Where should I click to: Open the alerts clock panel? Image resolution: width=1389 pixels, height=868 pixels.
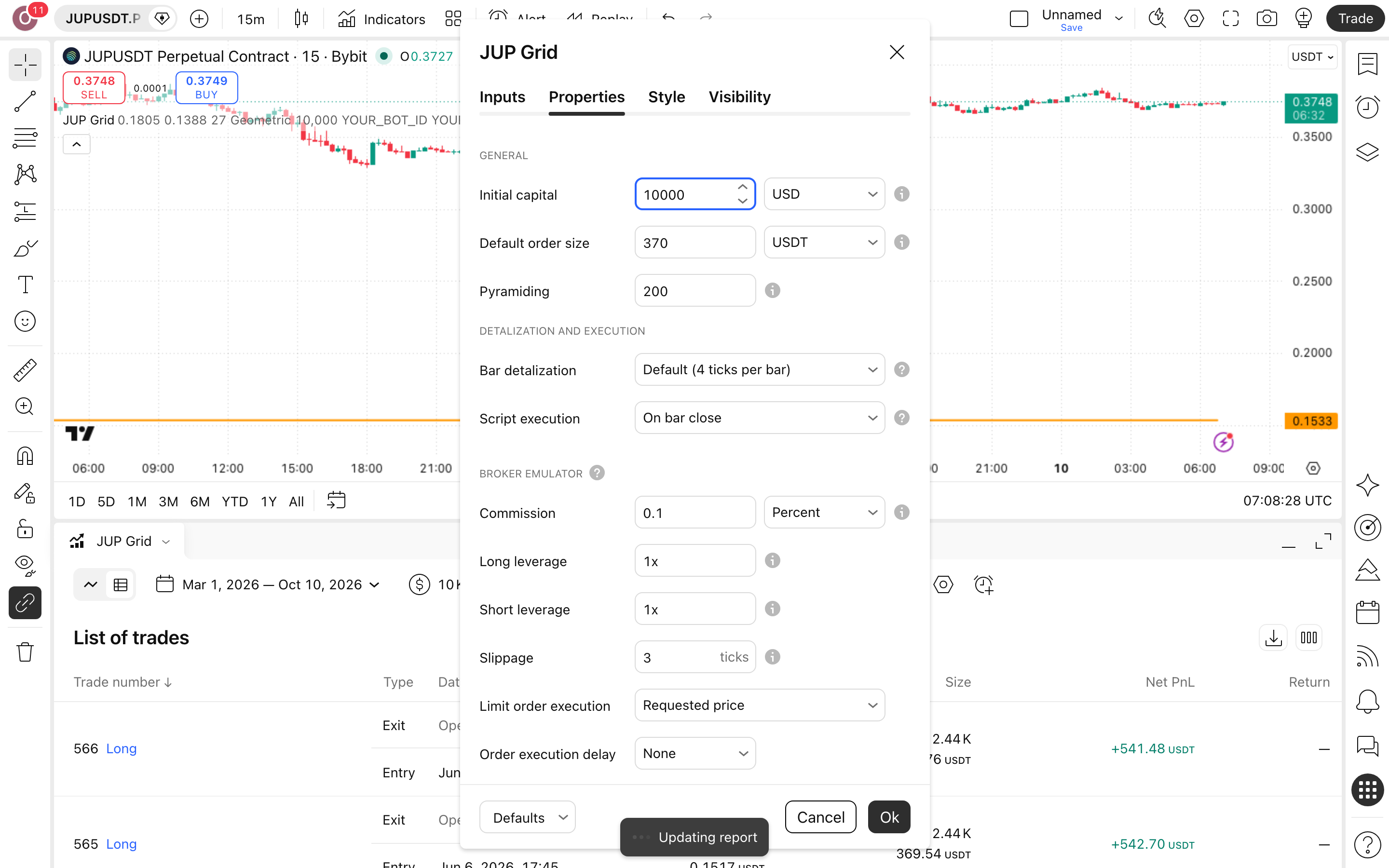(x=1368, y=108)
